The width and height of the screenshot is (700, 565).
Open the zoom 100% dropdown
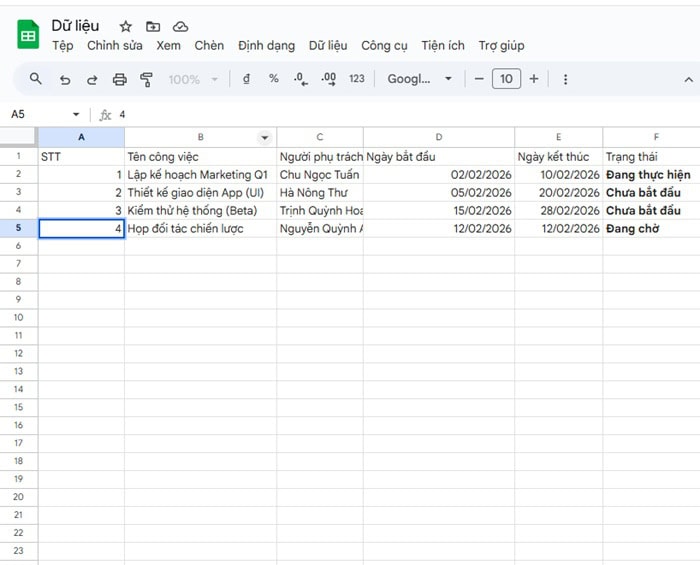[x=192, y=79]
